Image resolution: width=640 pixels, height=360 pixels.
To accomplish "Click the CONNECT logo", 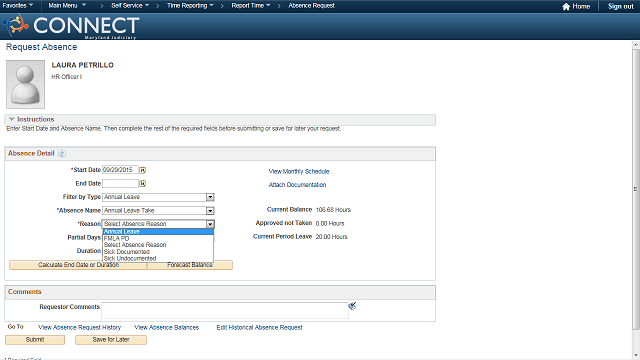I will [x=71, y=26].
